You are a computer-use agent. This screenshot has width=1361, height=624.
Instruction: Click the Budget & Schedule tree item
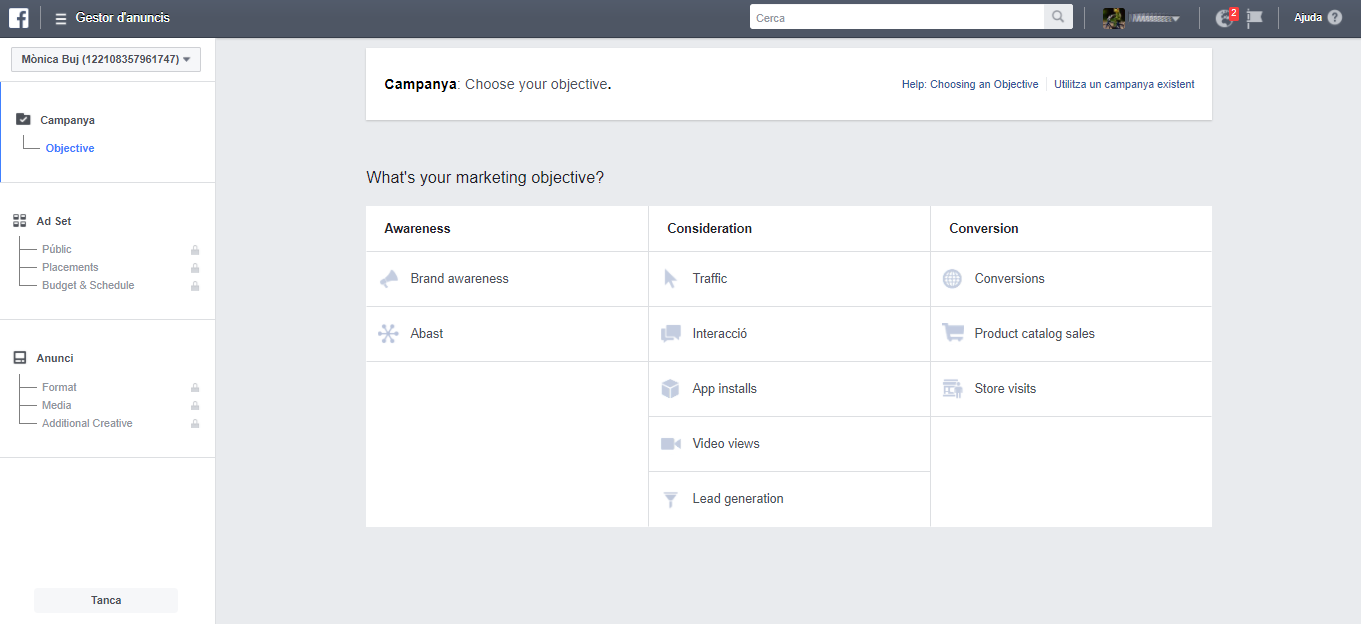(88, 285)
